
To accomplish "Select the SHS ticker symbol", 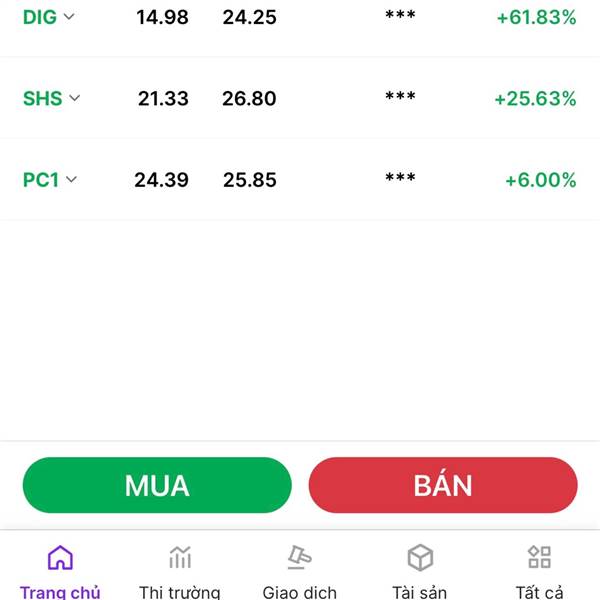I will click(x=42, y=98).
